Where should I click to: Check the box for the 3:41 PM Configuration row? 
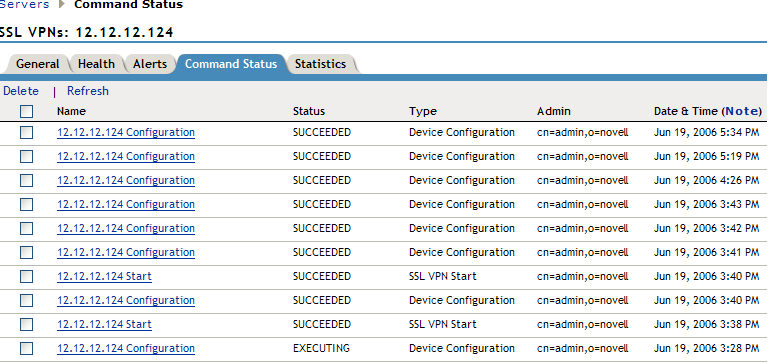pyautogui.click(x=26, y=252)
